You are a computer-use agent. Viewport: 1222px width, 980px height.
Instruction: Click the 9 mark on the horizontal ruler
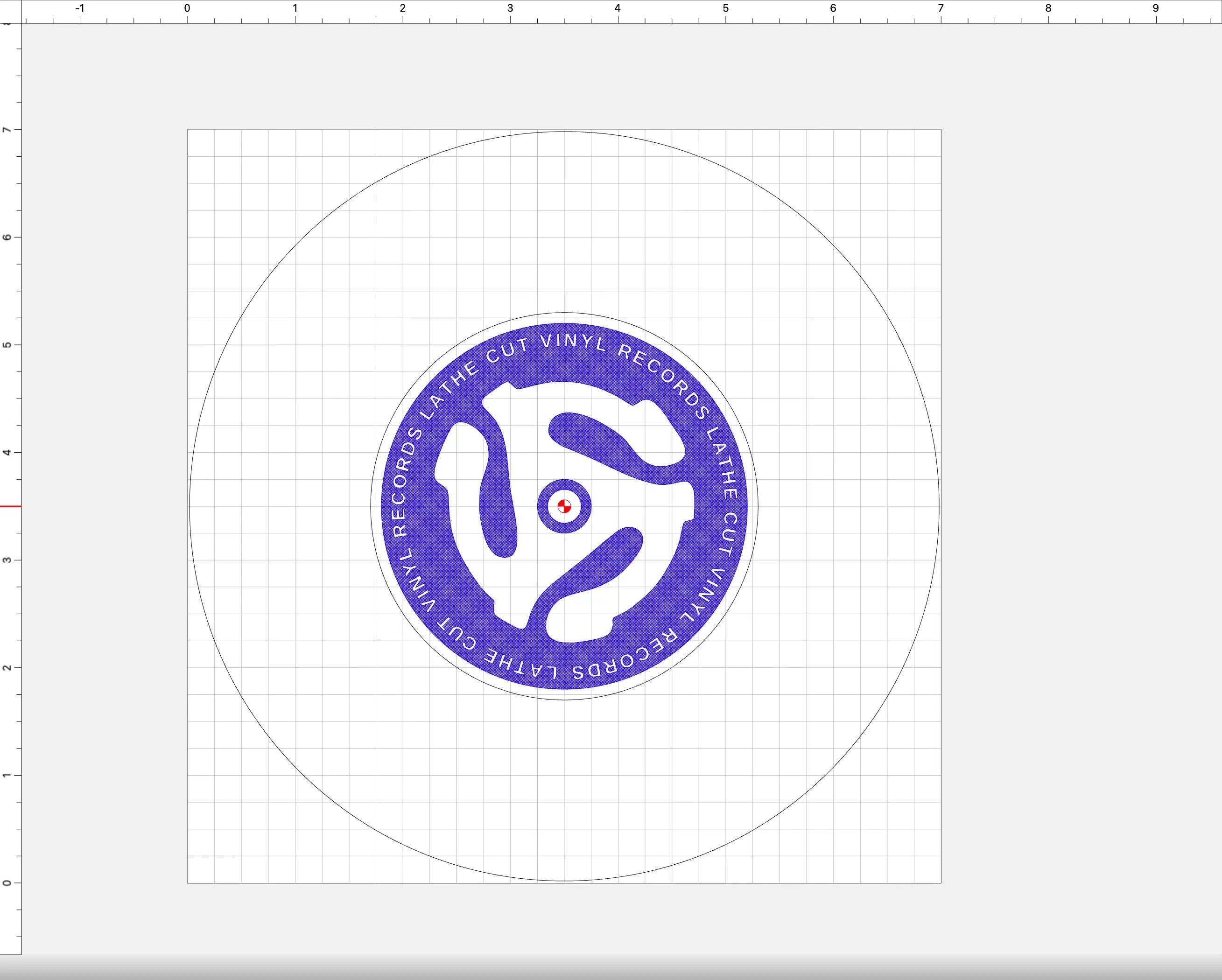click(x=1155, y=8)
